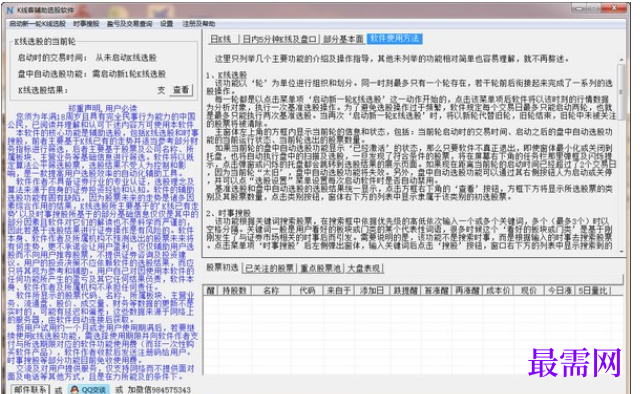The height and width of the screenshot is (394, 640).
Task: Click the 从未启动K线选股 status text
Action: coord(126,58)
